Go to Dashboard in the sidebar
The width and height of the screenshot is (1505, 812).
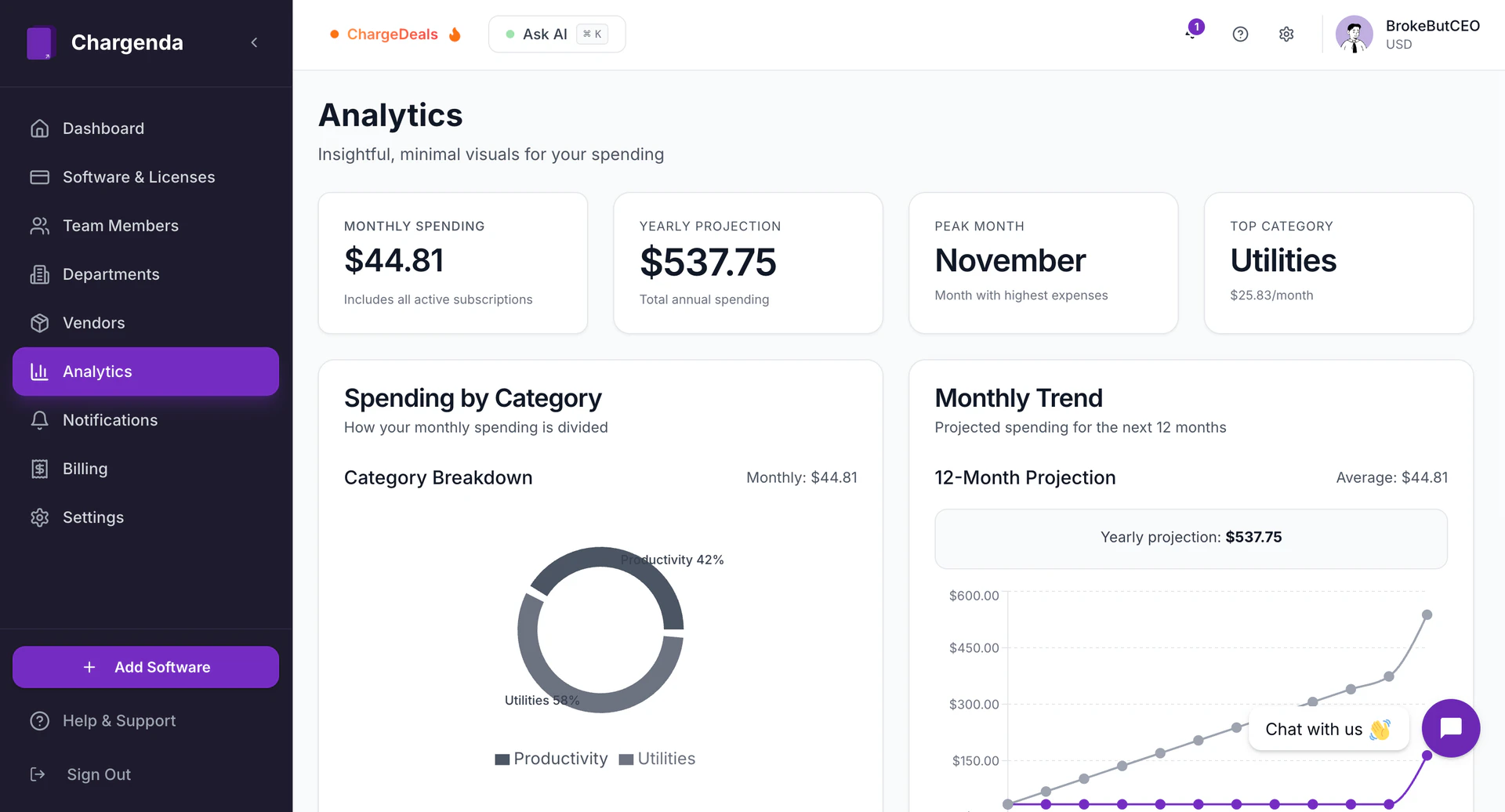[103, 129]
